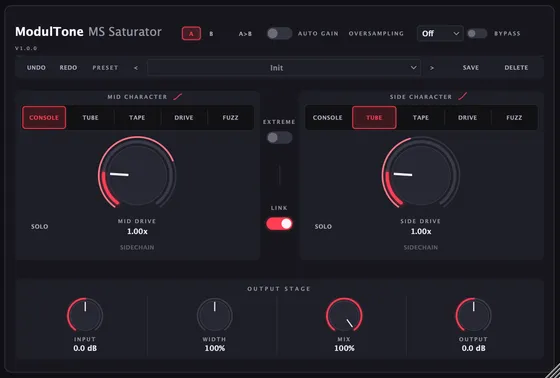Save the current preset
Image resolution: width=560 pixels, height=378 pixels.
471,68
